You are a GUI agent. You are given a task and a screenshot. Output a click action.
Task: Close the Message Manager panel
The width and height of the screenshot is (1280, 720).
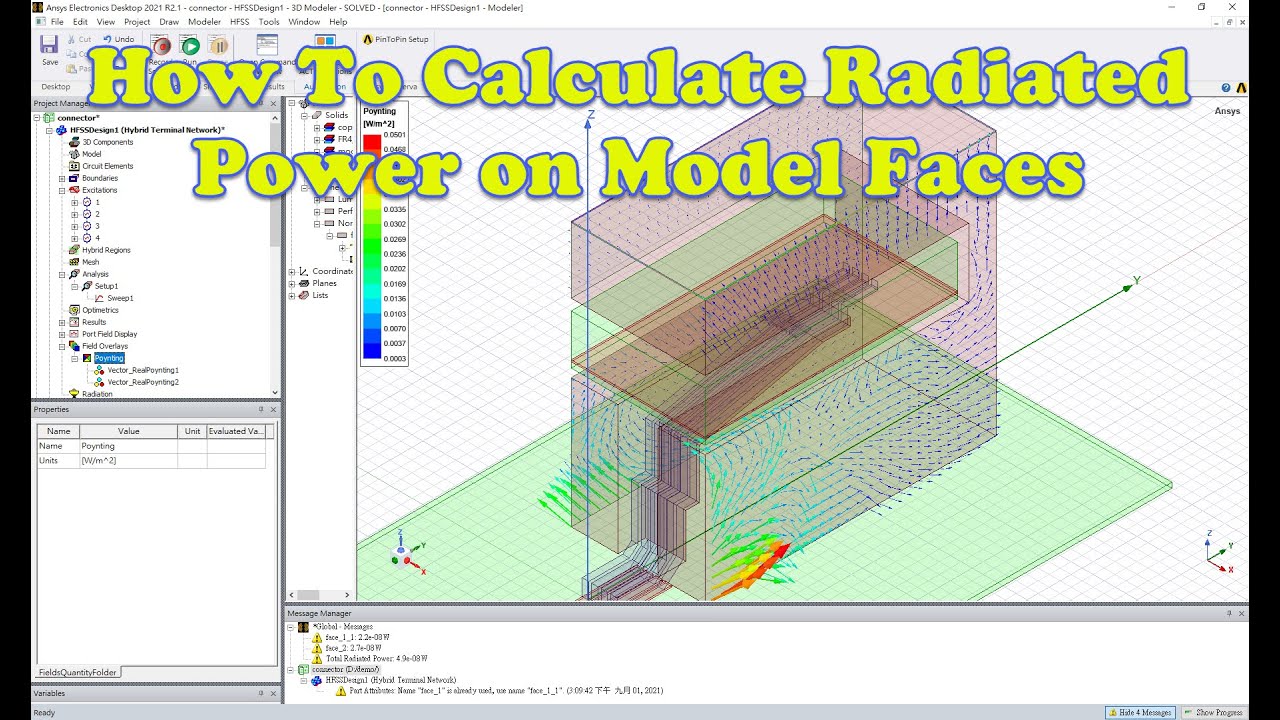tap(1242, 613)
